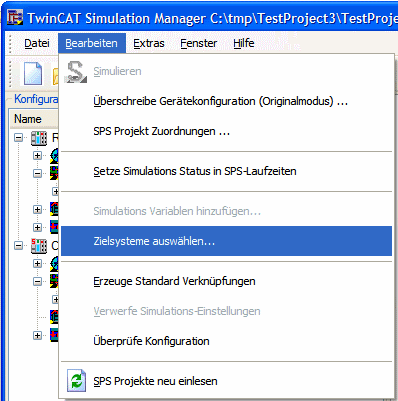
Task: Expand first plus child directly under root C
Action: [37, 263]
